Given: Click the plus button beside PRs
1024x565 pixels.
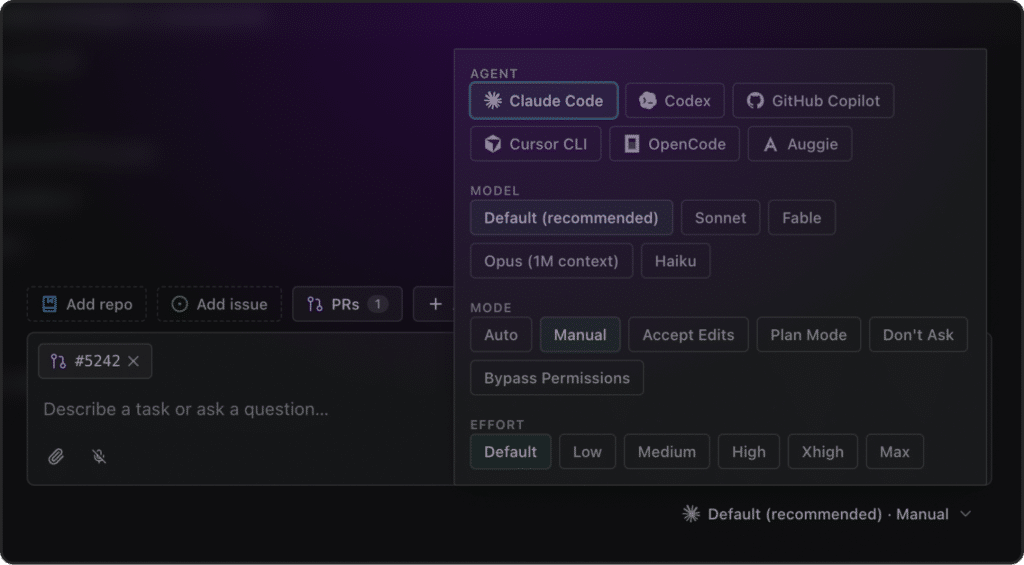Looking at the screenshot, I should click(x=435, y=304).
